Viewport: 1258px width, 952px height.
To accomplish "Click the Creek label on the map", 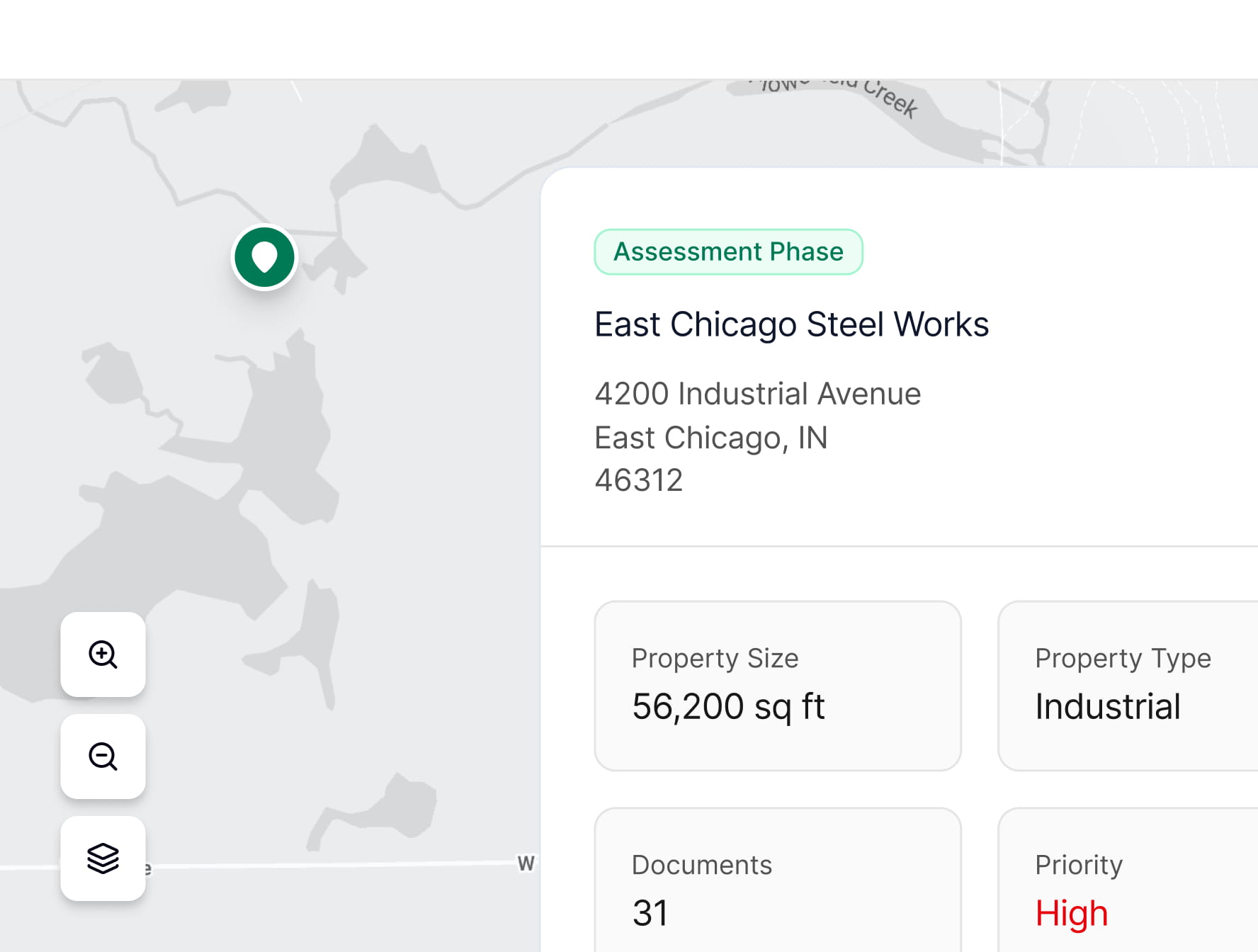I will (890, 98).
